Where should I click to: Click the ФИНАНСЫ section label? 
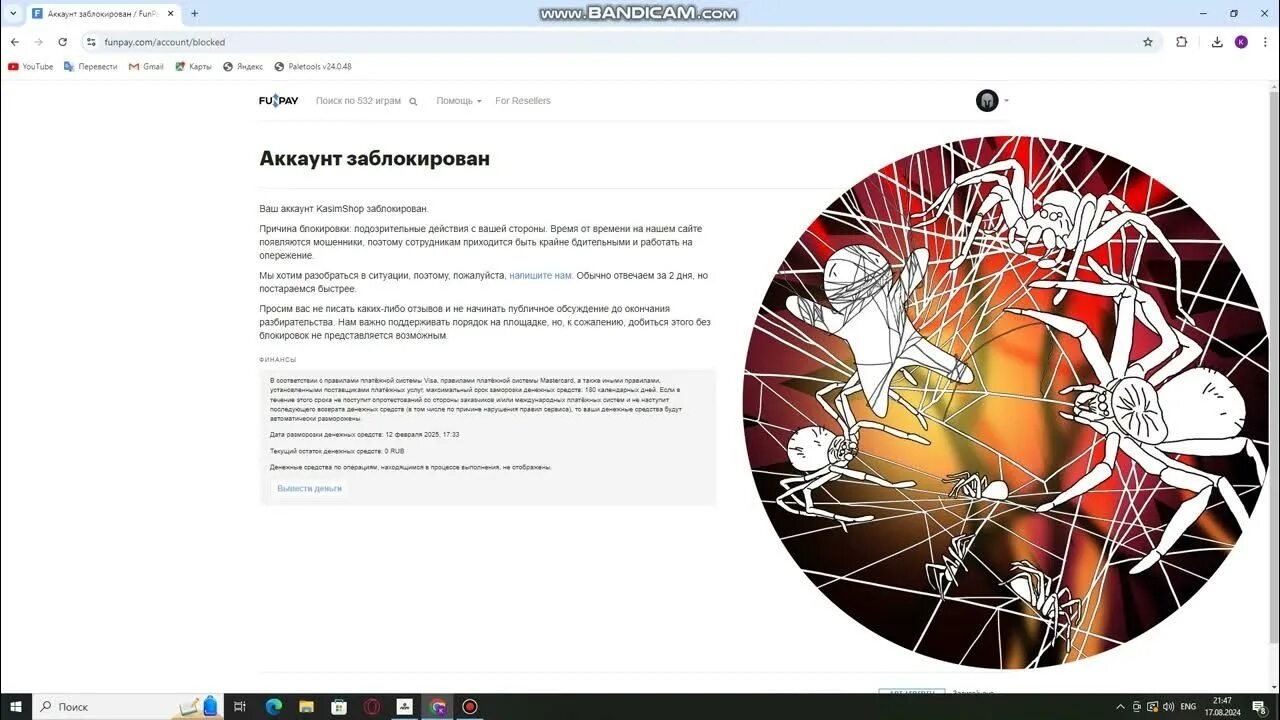[278, 360]
